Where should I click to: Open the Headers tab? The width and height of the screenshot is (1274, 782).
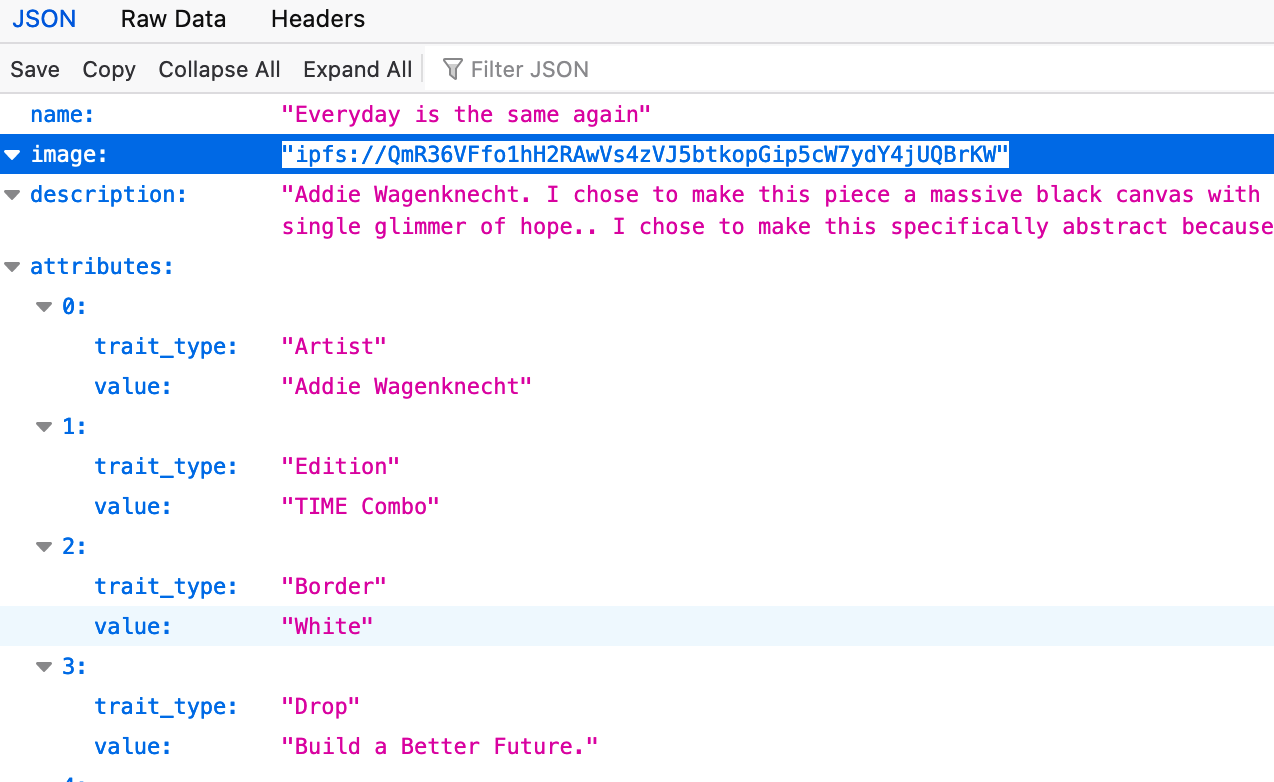(317, 19)
